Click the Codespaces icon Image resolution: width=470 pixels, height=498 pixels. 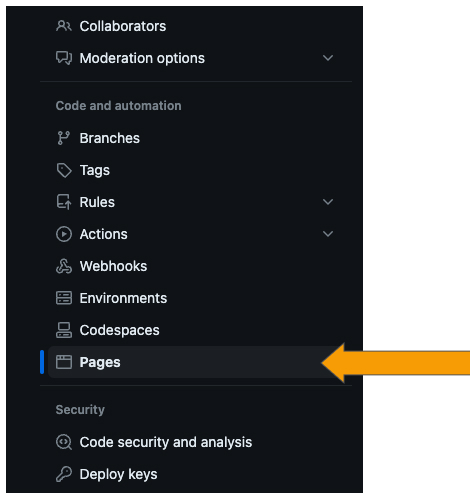[x=64, y=330]
